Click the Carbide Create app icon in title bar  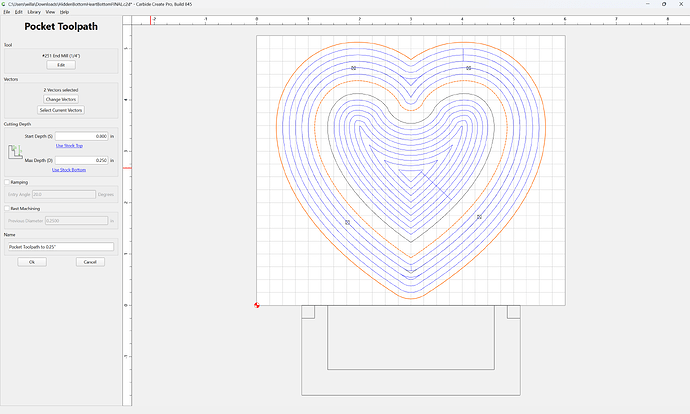tap(4, 4)
